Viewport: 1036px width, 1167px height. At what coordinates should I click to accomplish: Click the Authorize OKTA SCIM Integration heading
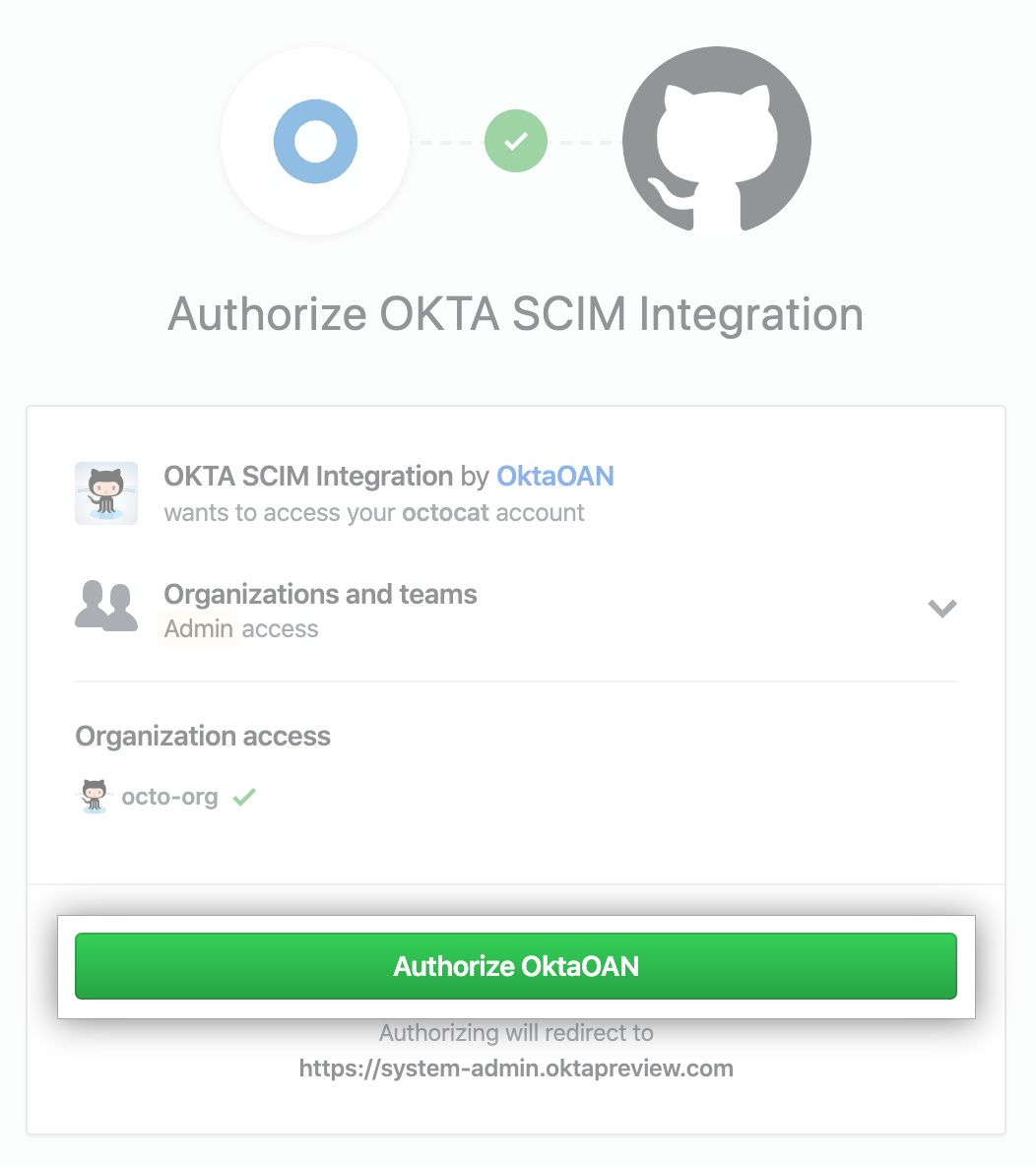(x=516, y=314)
